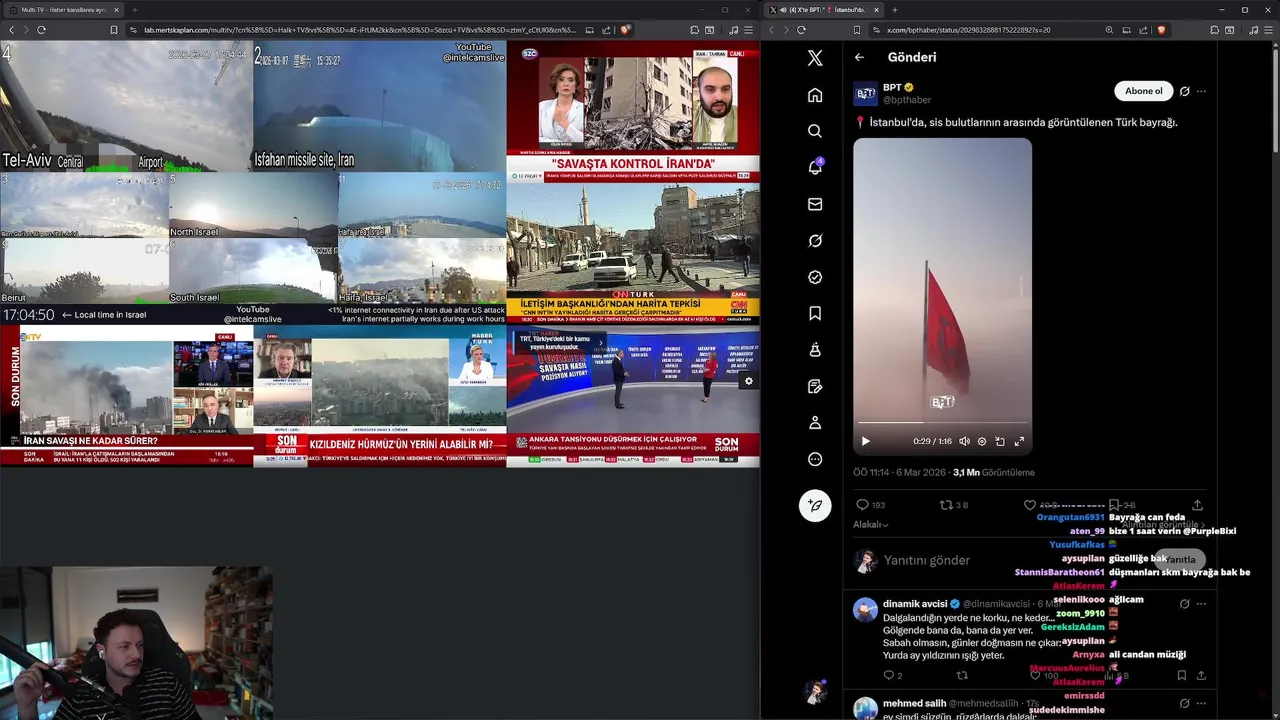1280x720 pixels.
Task: Select the Multi TV browser tab
Action: click(x=63, y=9)
